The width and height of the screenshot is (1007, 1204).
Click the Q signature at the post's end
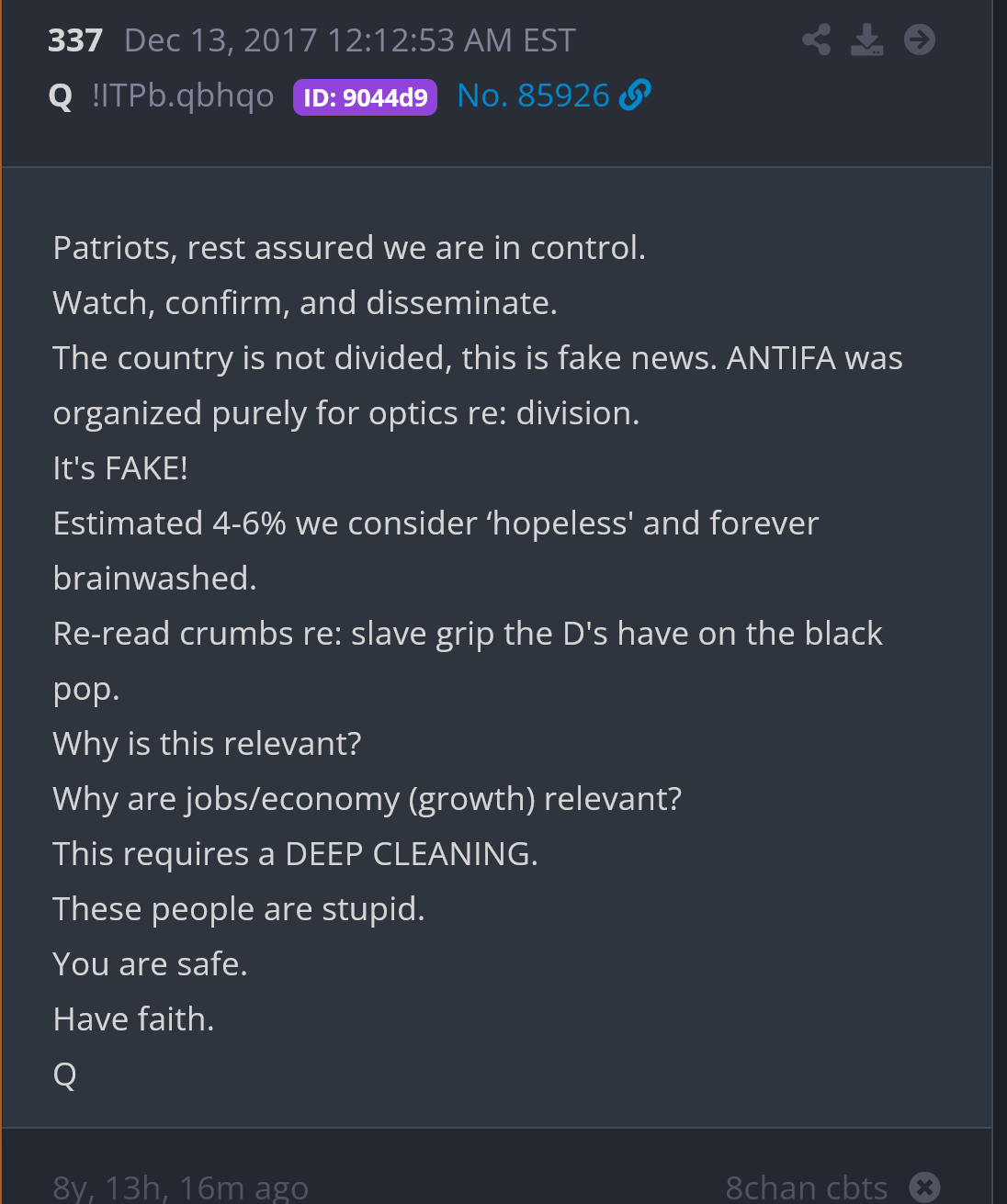[x=64, y=1075]
